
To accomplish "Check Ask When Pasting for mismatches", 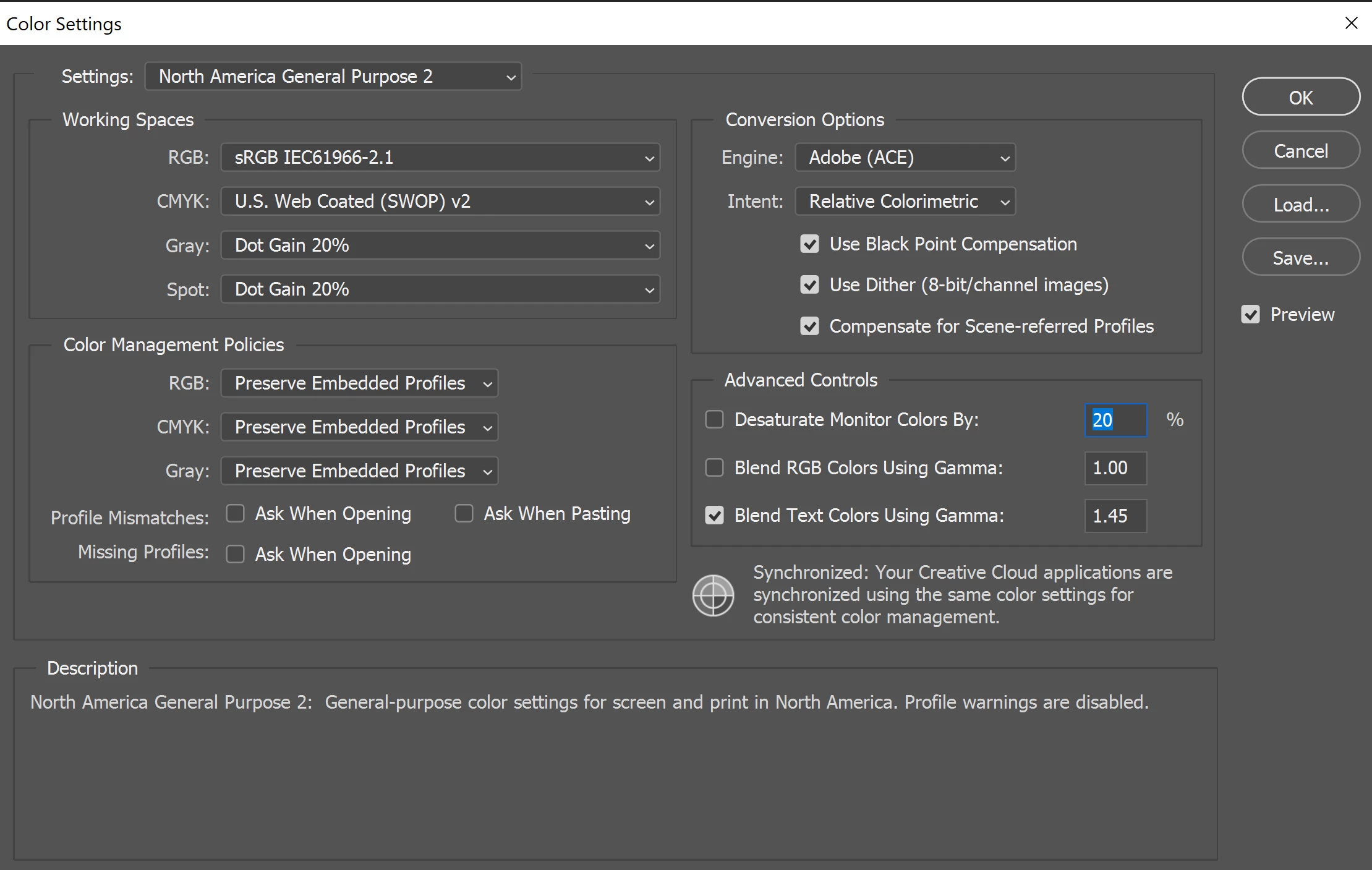I will click(x=464, y=513).
